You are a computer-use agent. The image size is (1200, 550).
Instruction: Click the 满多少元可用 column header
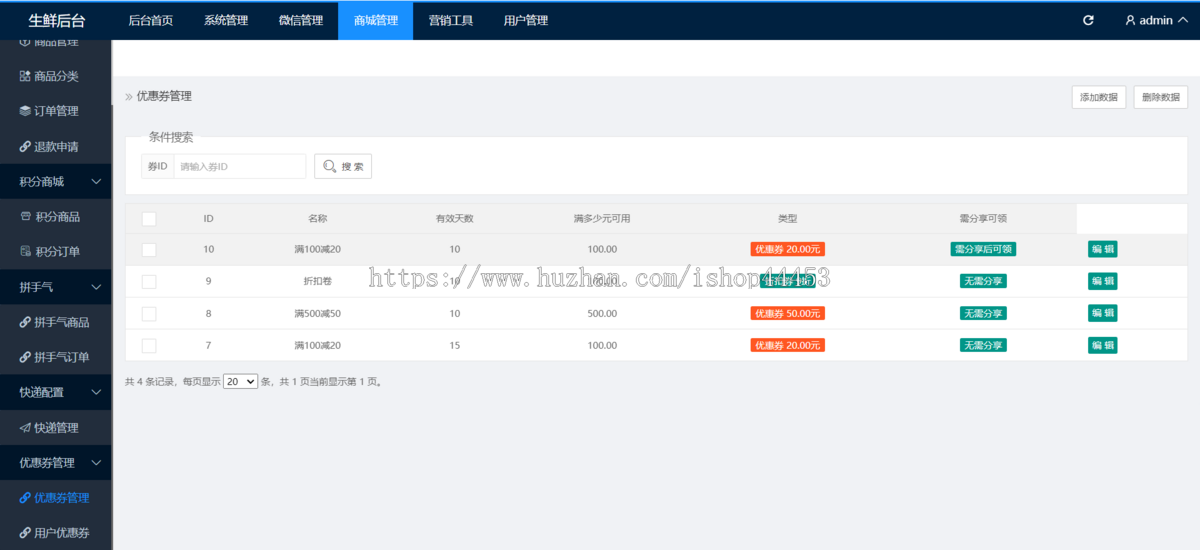point(602,219)
